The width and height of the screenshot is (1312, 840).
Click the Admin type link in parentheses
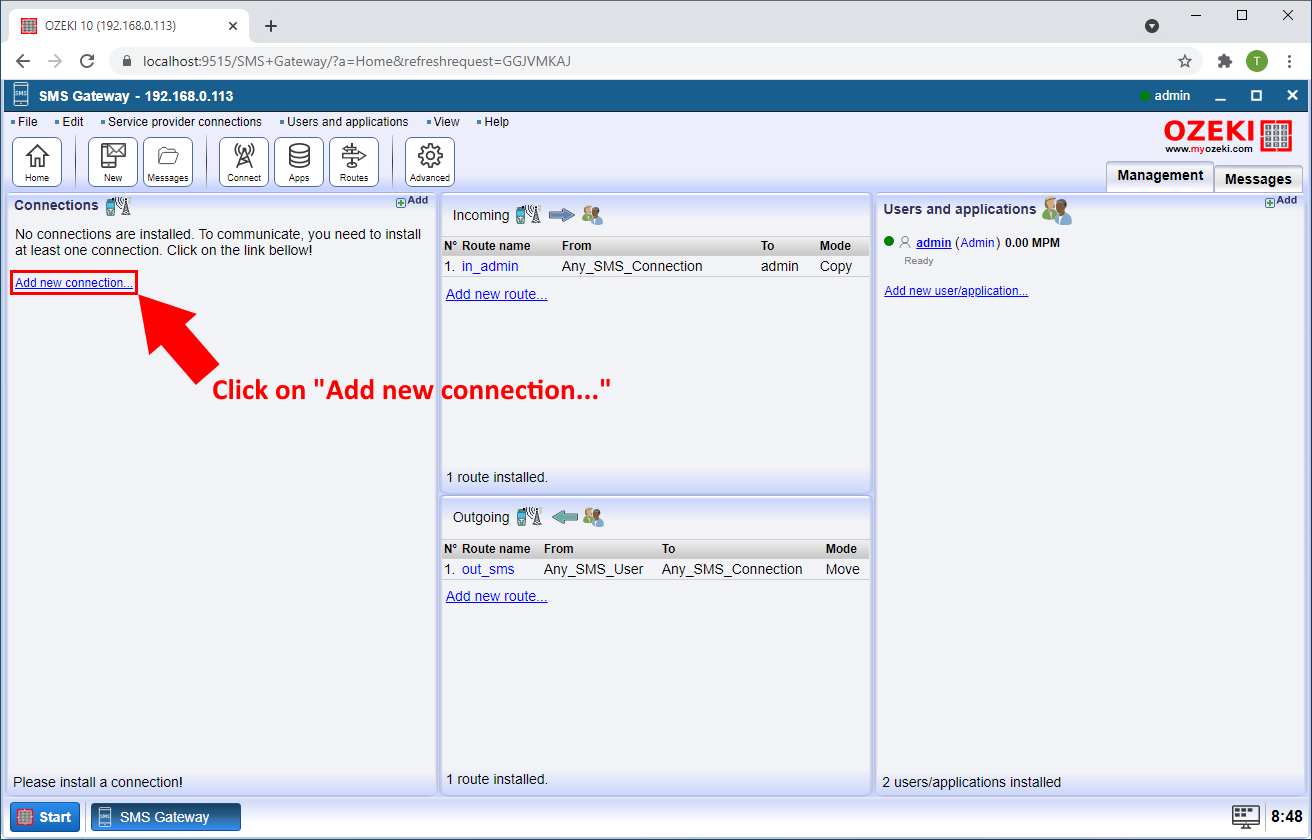[x=977, y=243]
